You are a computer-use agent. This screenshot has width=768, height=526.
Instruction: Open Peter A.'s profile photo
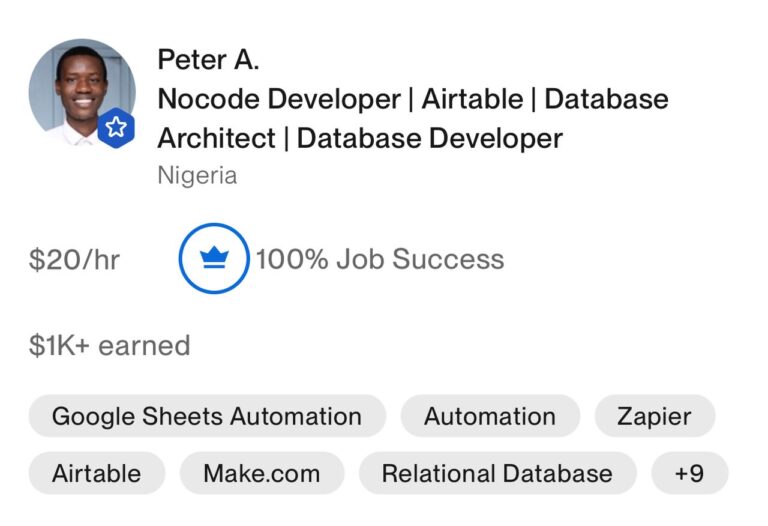point(82,93)
